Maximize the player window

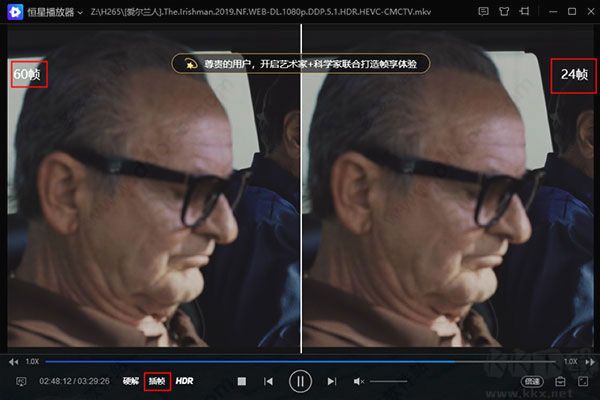click(572, 11)
